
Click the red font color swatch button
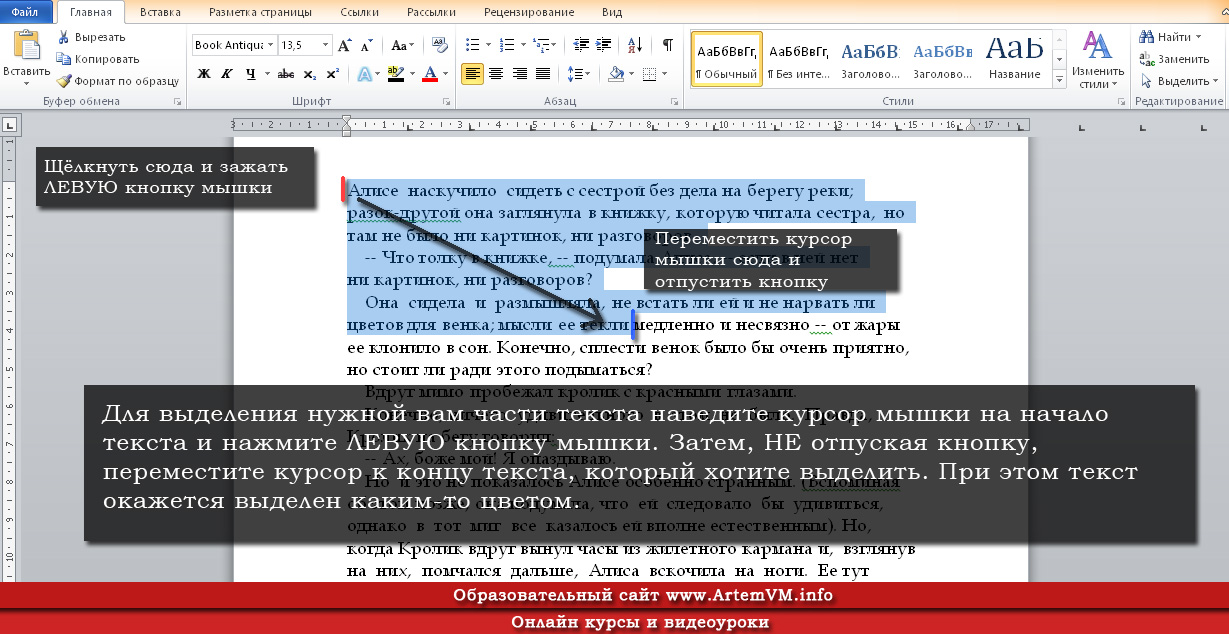pyautogui.click(x=430, y=74)
